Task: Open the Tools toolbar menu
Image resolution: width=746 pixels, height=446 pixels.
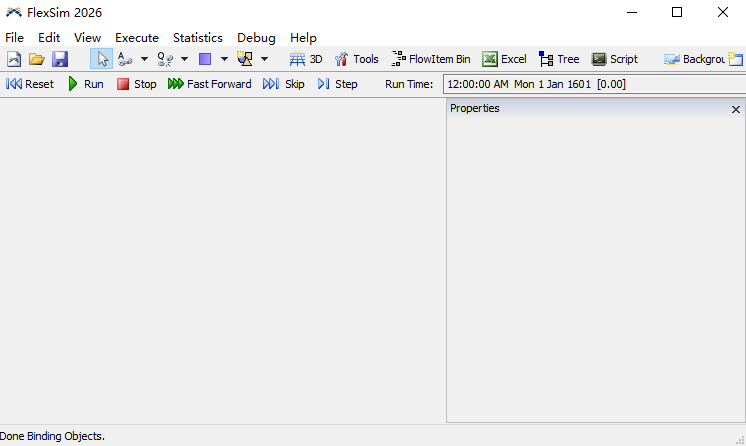Action: tap(356, 59)
